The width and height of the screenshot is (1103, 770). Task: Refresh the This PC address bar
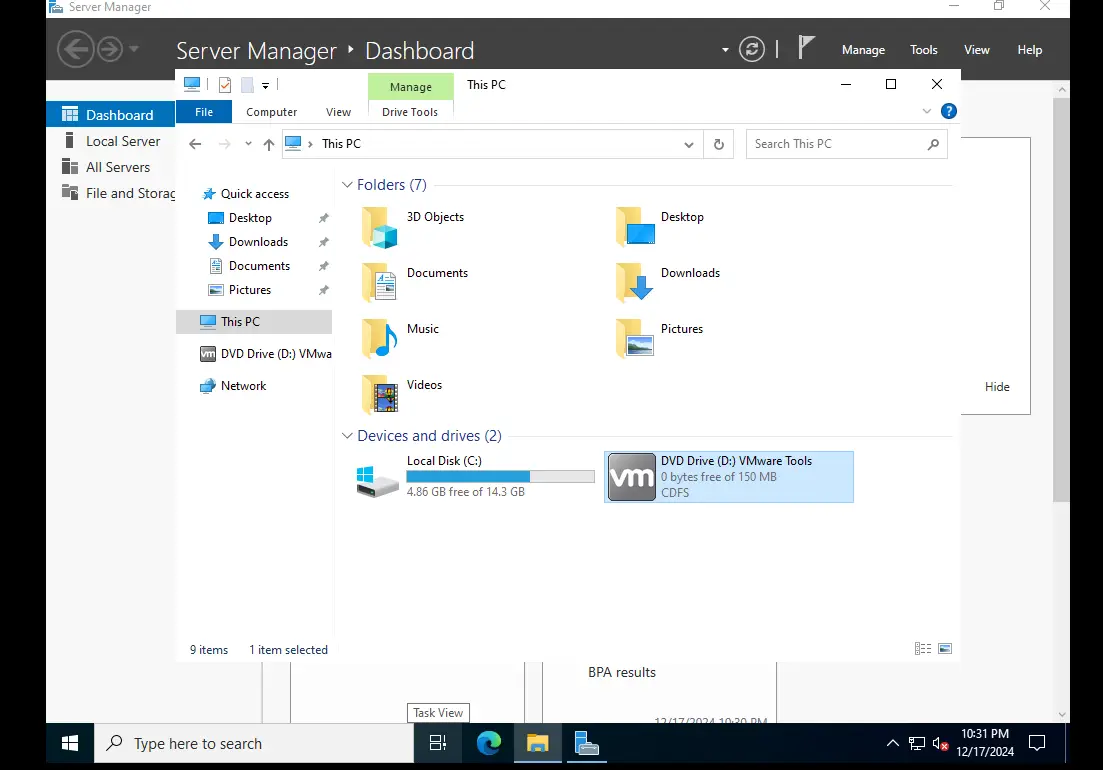point(718,144)
